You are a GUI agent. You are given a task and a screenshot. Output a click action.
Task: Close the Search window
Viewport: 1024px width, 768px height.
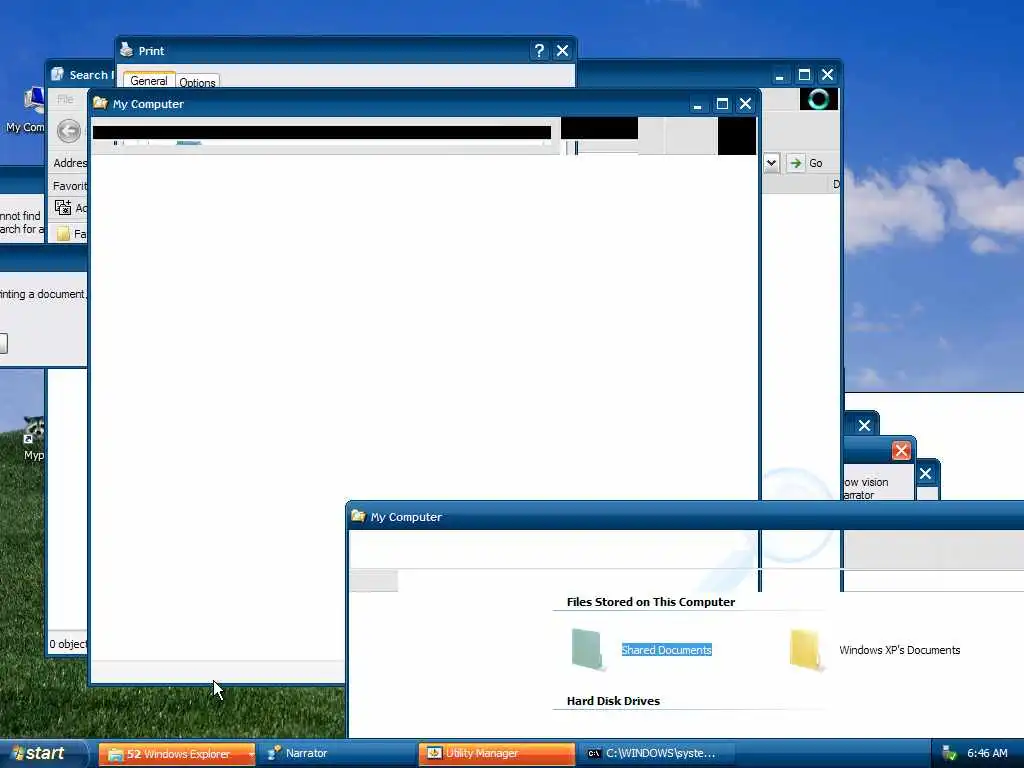[x=827, y=75]
